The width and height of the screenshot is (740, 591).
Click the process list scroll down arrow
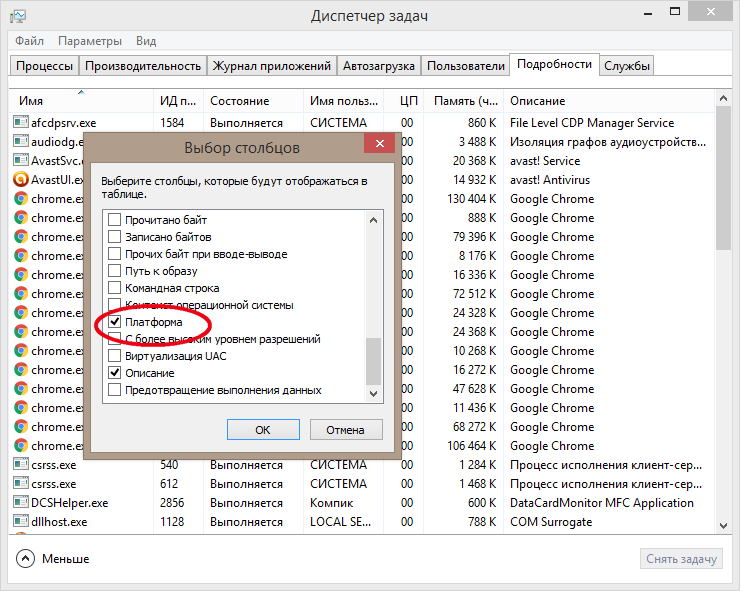coord(723,525)
